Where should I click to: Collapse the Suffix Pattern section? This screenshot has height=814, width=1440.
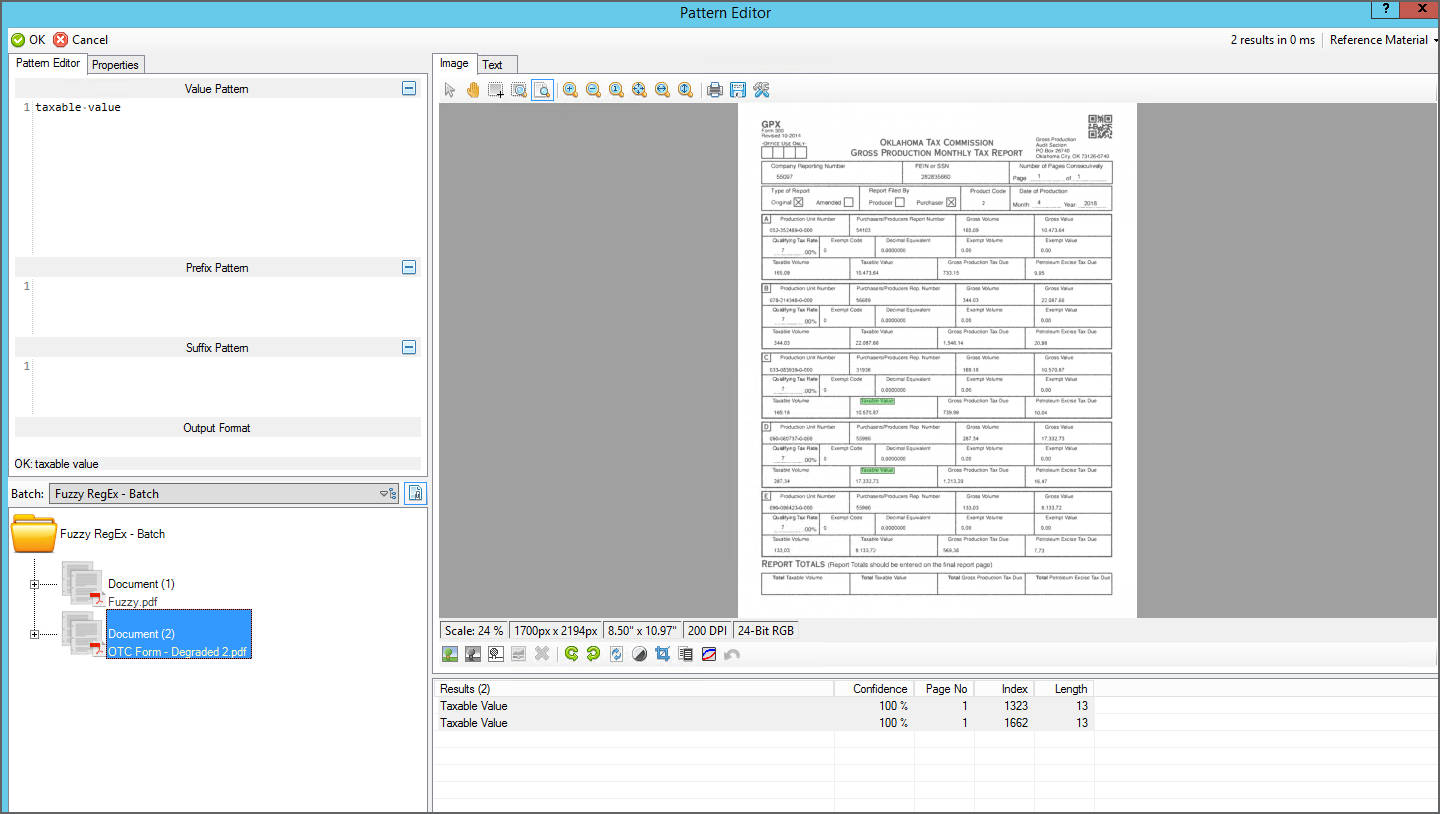pyautogui.click(x=408, y=348)
